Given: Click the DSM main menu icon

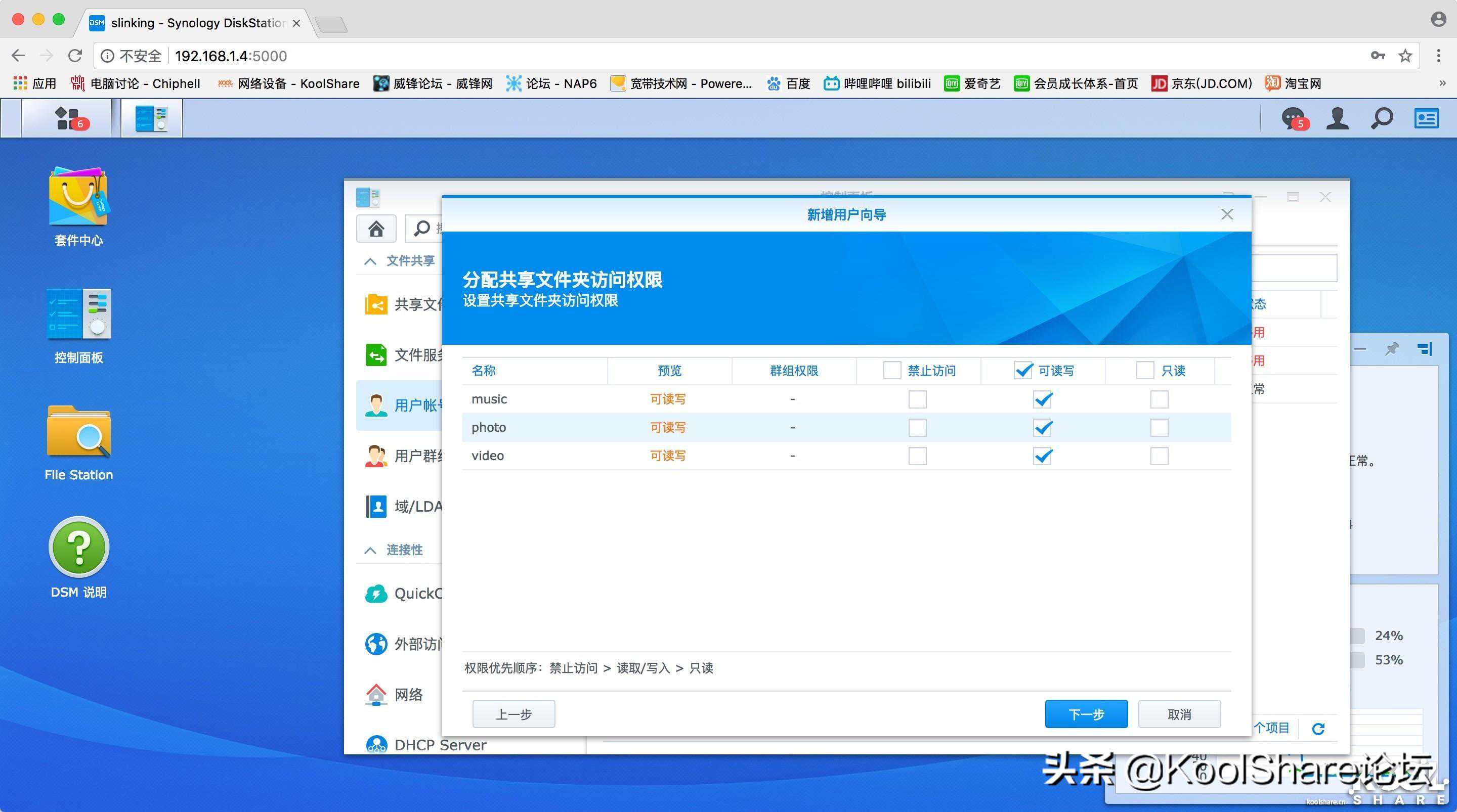Looking at the screenshot, I should pyautogui.click(x=67, y=118).
